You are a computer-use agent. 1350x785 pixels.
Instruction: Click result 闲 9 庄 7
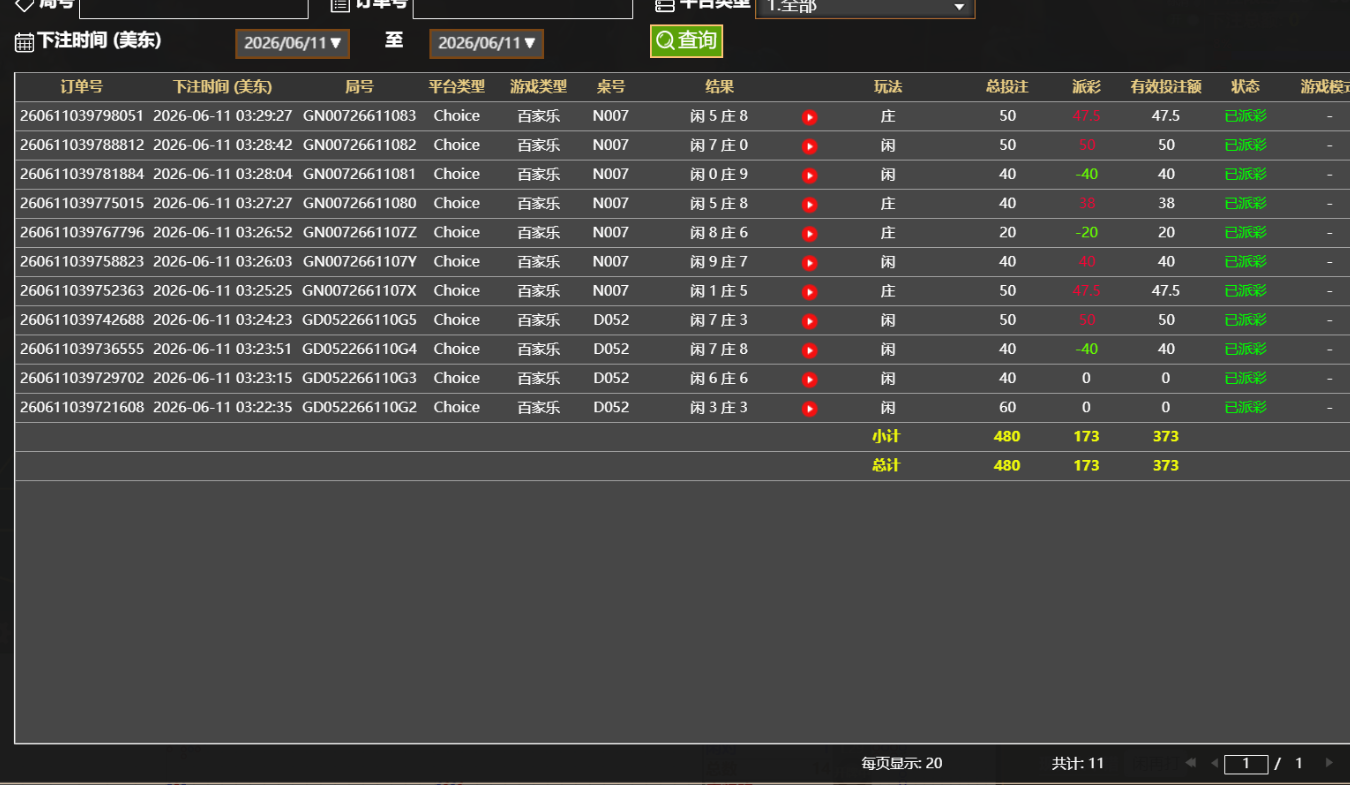click(x=719, y=261)
